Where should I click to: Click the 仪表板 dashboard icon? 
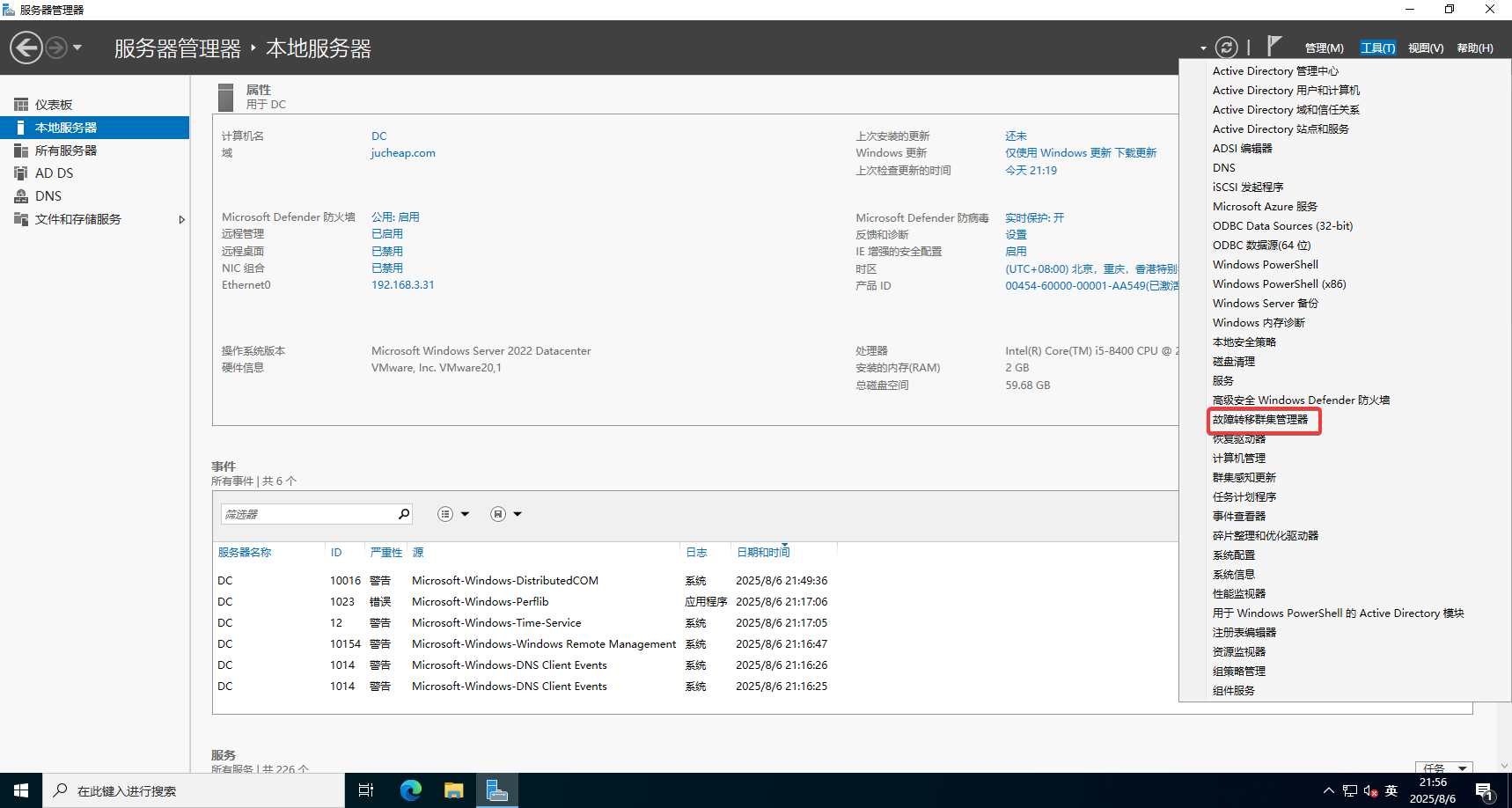[x=21, y=105]
